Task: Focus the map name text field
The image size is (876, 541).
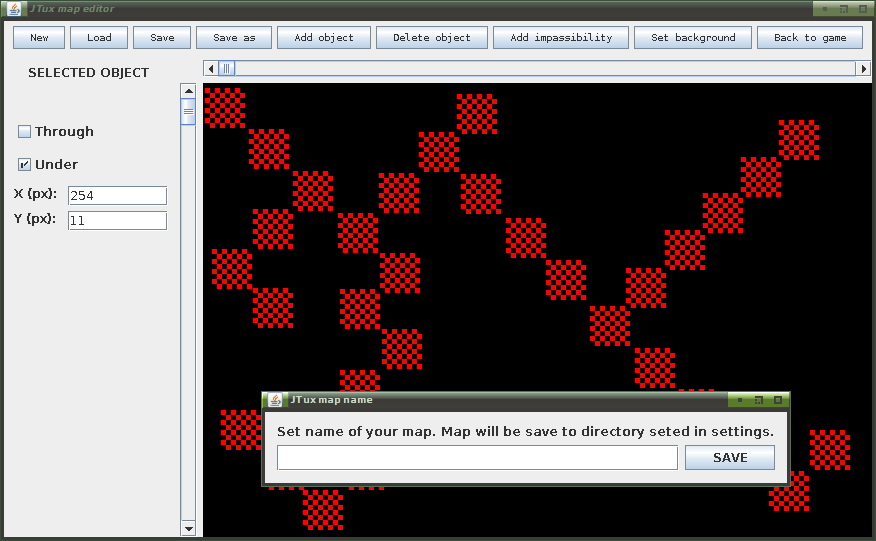Action: 478,458
